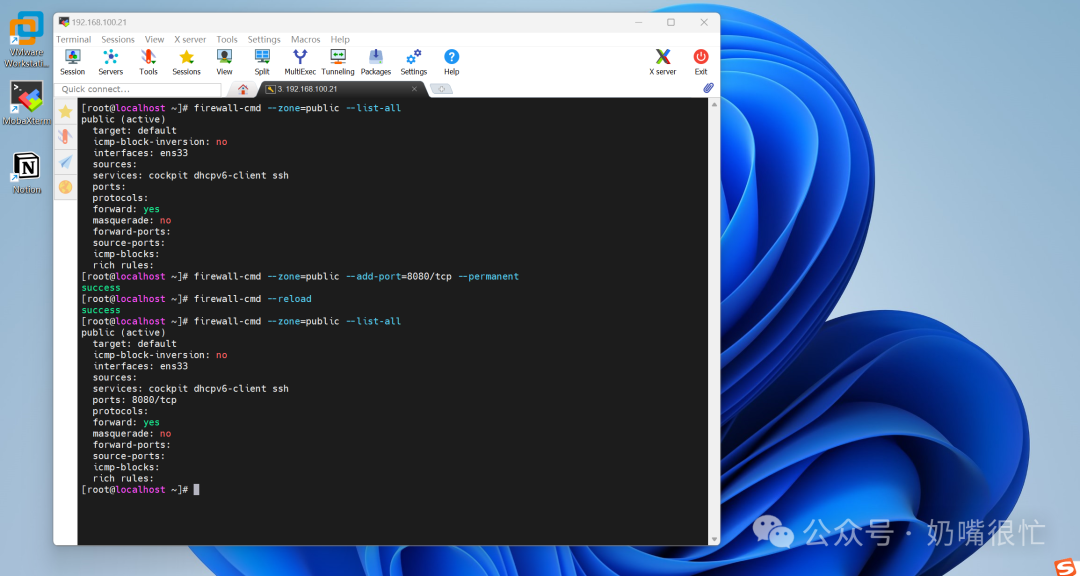
Task: Open the Tools toolbar icon
Action: coord(148,62)
